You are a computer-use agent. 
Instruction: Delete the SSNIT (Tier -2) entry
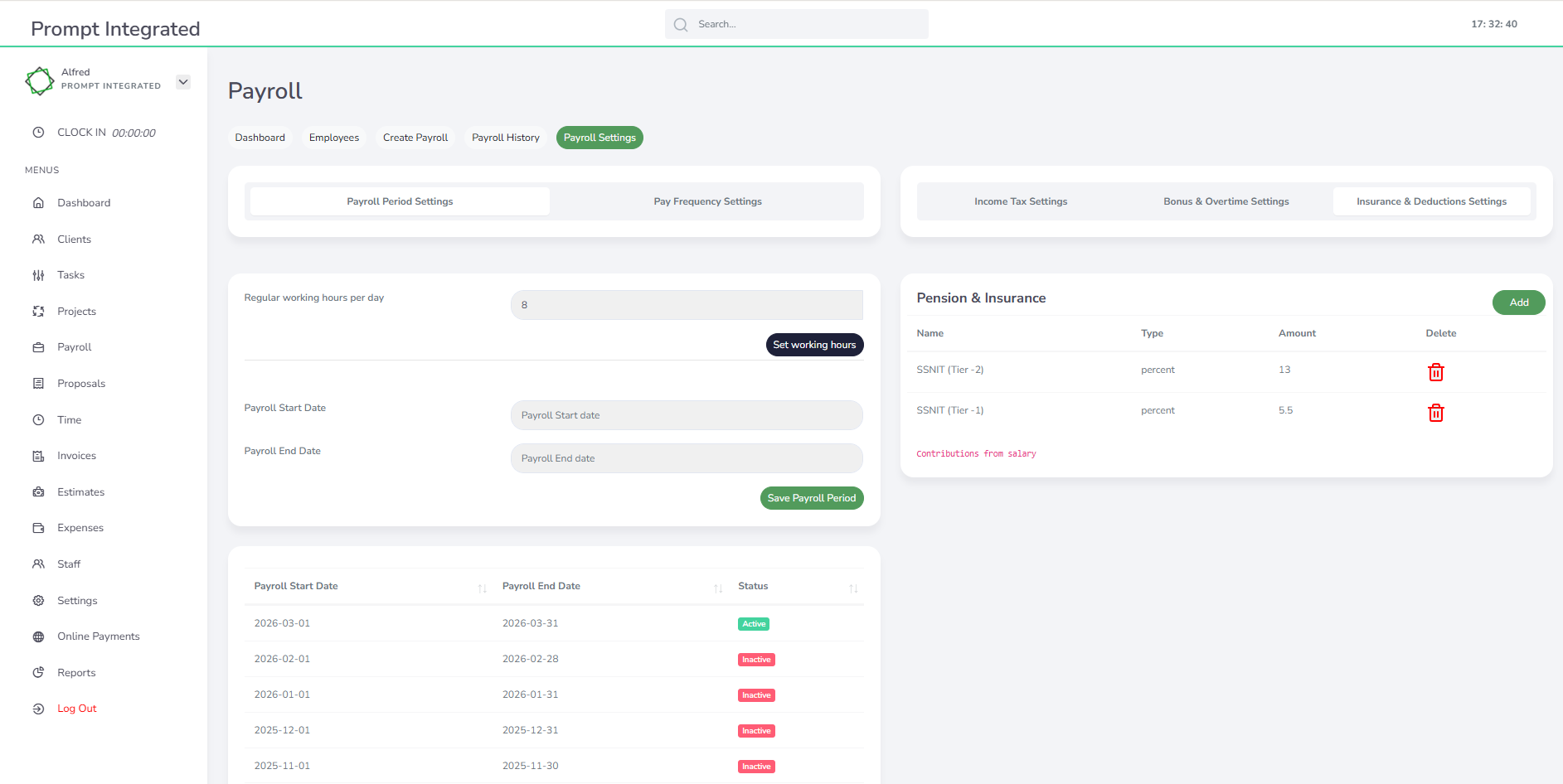pos(1435,372)
